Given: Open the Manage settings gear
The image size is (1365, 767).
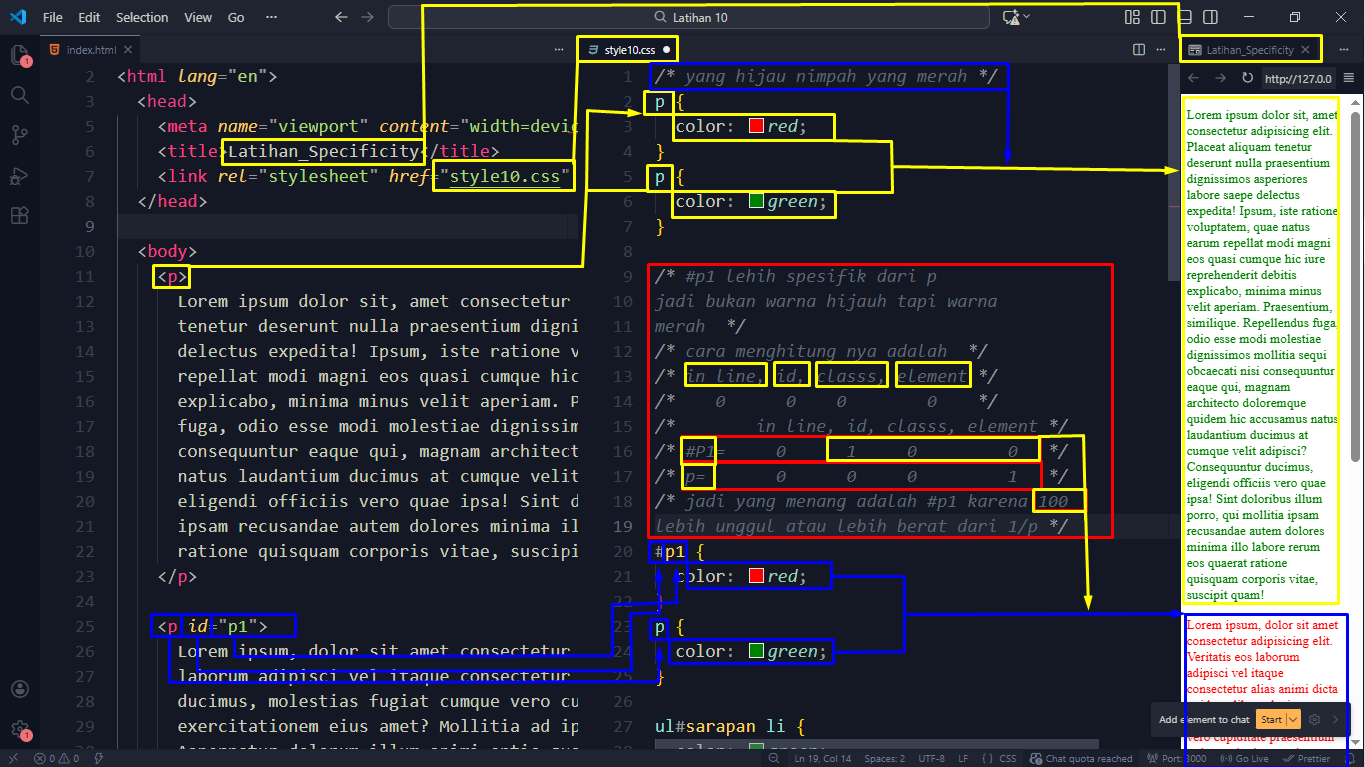Looking at the screenshot, I should click(x=20, y=728).
